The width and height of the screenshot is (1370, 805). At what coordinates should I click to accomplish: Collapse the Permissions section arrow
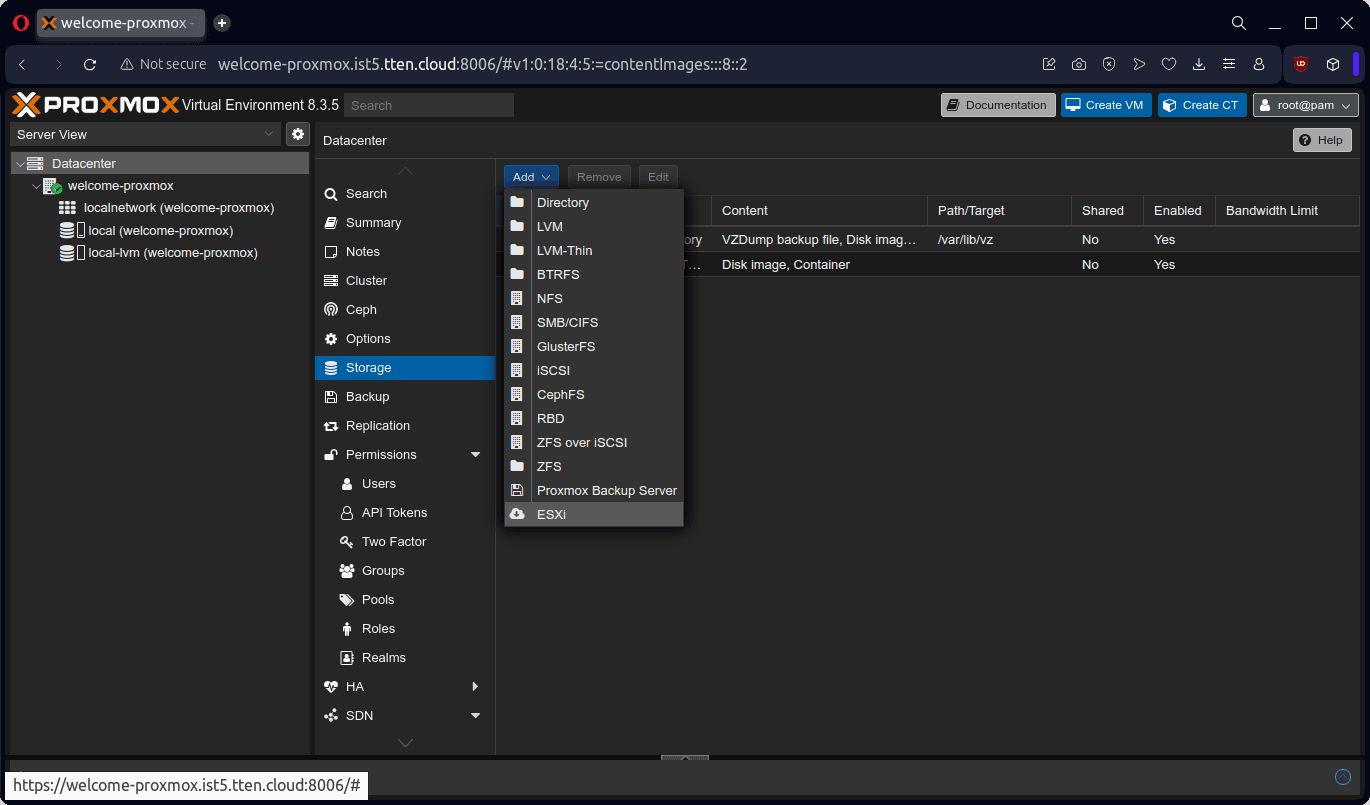pos(475,455)
